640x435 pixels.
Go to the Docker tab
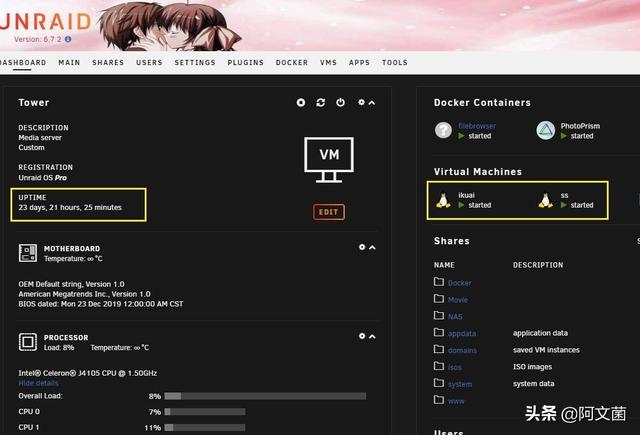click(x=292, y=62)
